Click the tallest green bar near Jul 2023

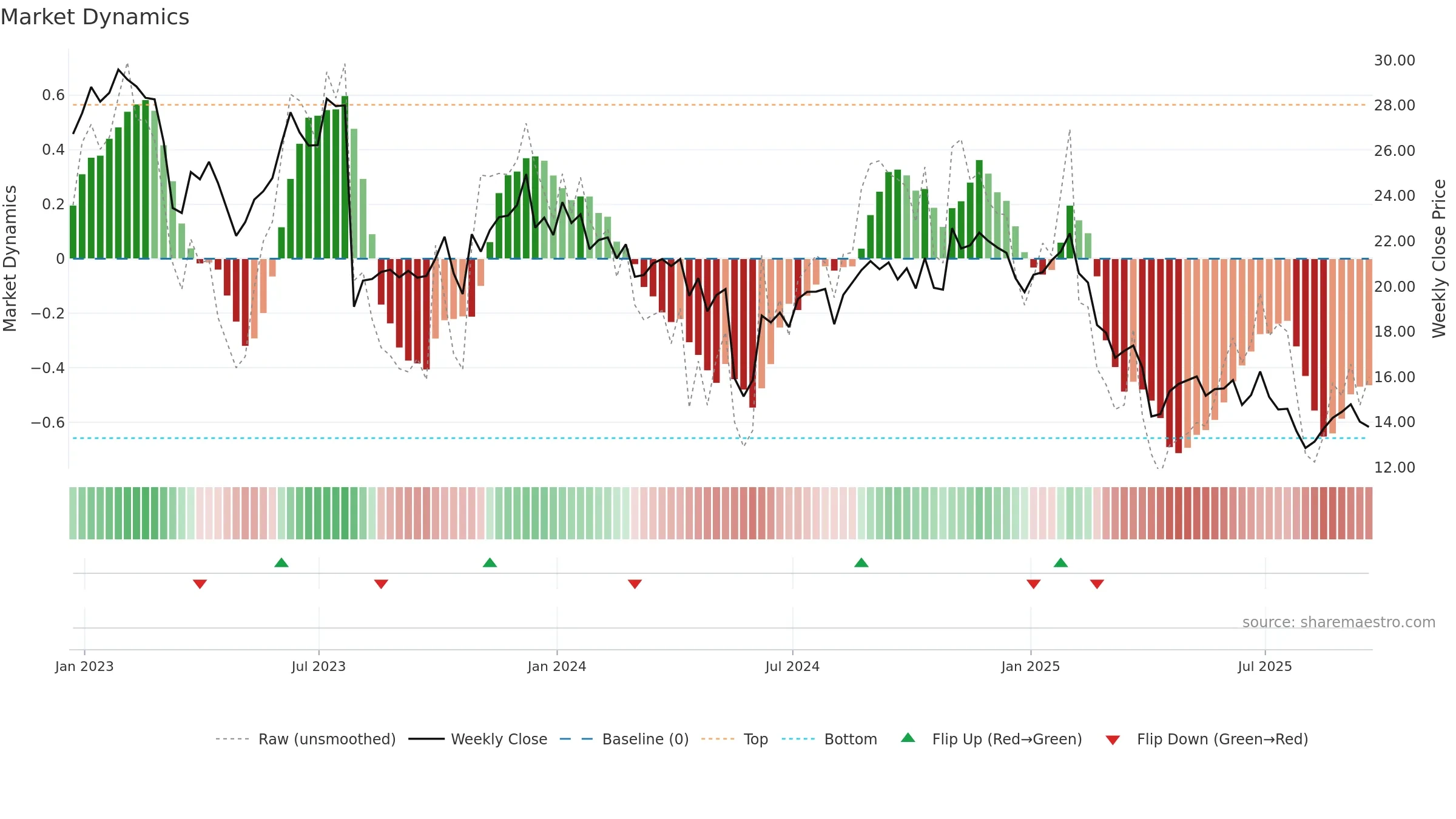pyautogui.click(x=345, y=177)
